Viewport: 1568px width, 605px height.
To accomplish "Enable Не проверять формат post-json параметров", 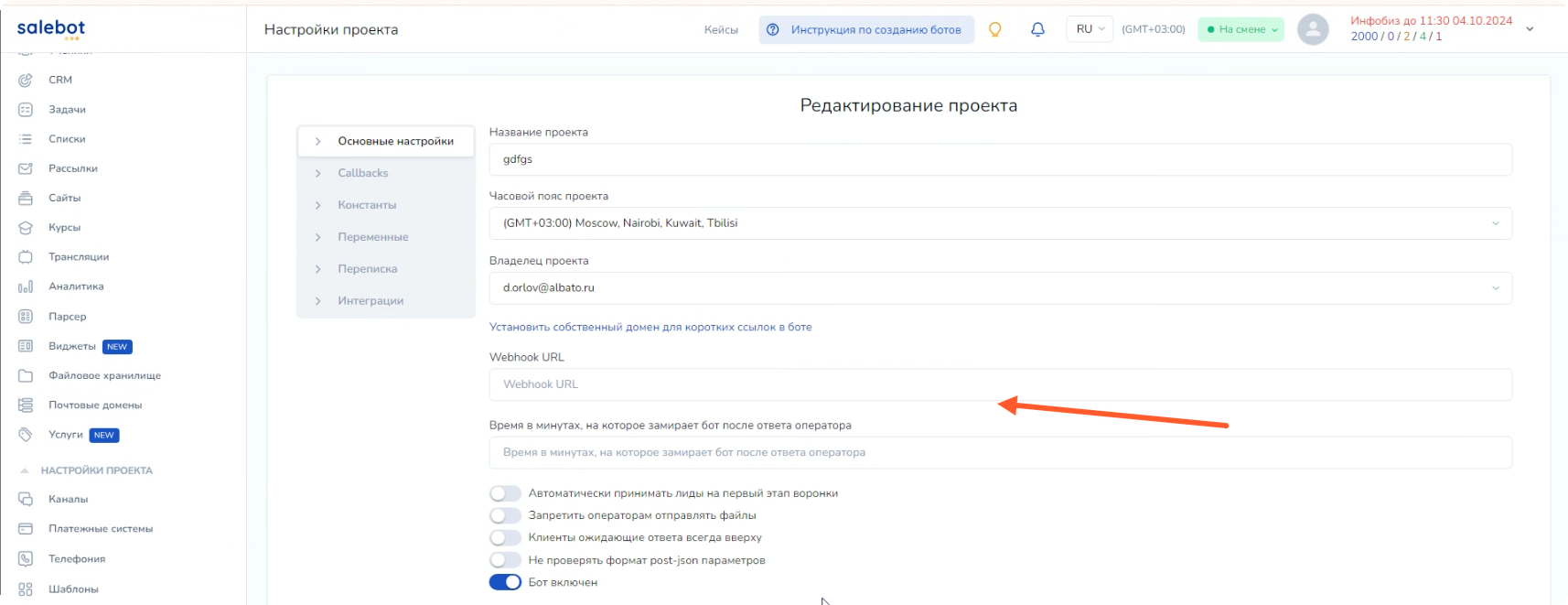I will tap(505, 560).
